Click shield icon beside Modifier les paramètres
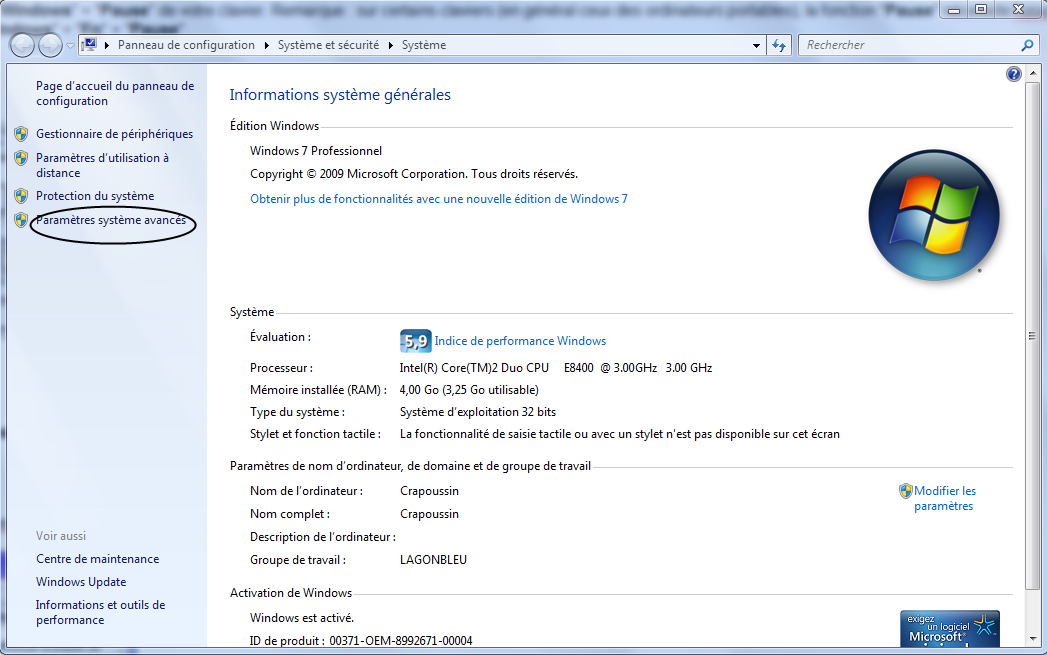Screen dimensions: 1047x655 click(x=905, y=491)
